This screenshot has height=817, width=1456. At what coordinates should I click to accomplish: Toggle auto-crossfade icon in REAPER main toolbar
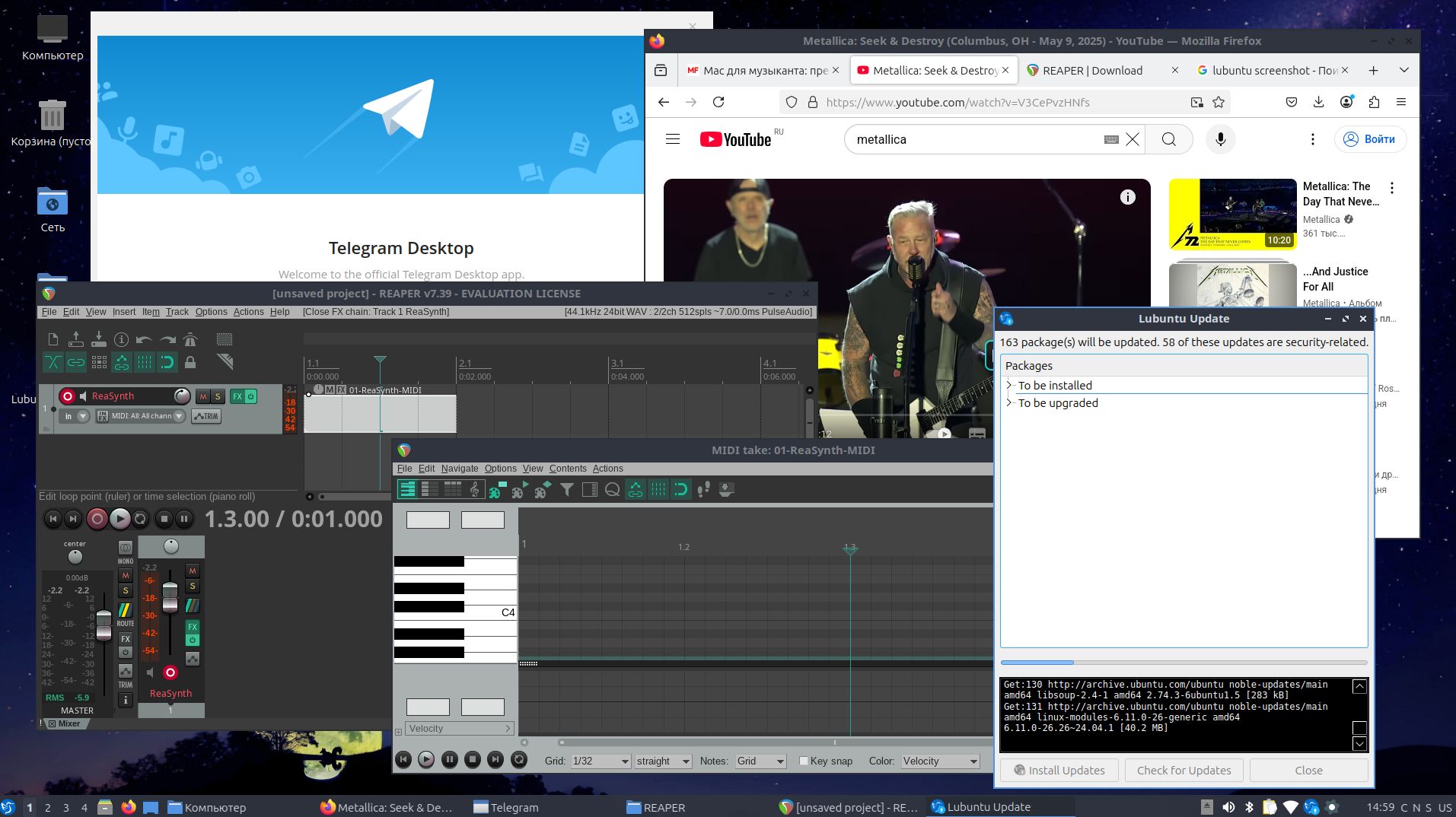coord(53,362)
